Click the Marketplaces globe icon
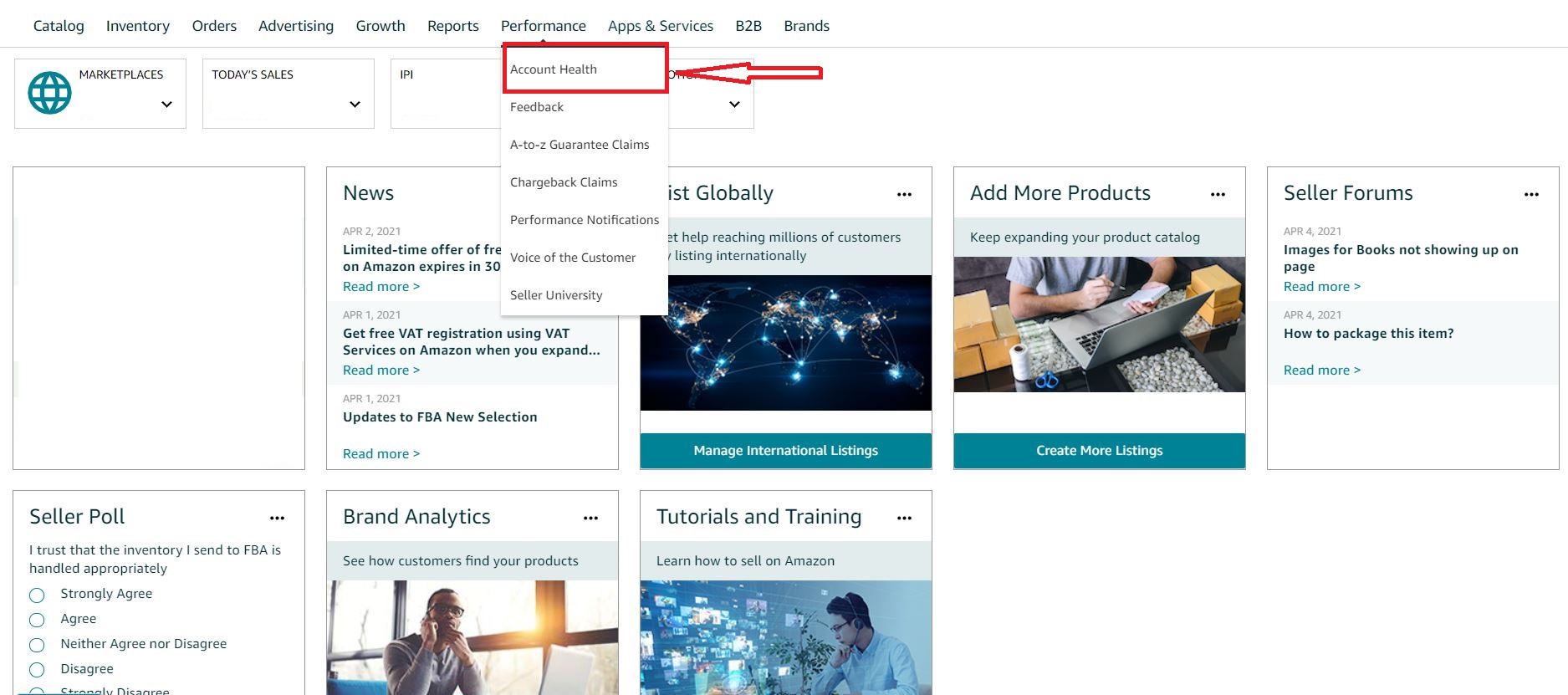1568x695 pixels. (x=50, y=93)
